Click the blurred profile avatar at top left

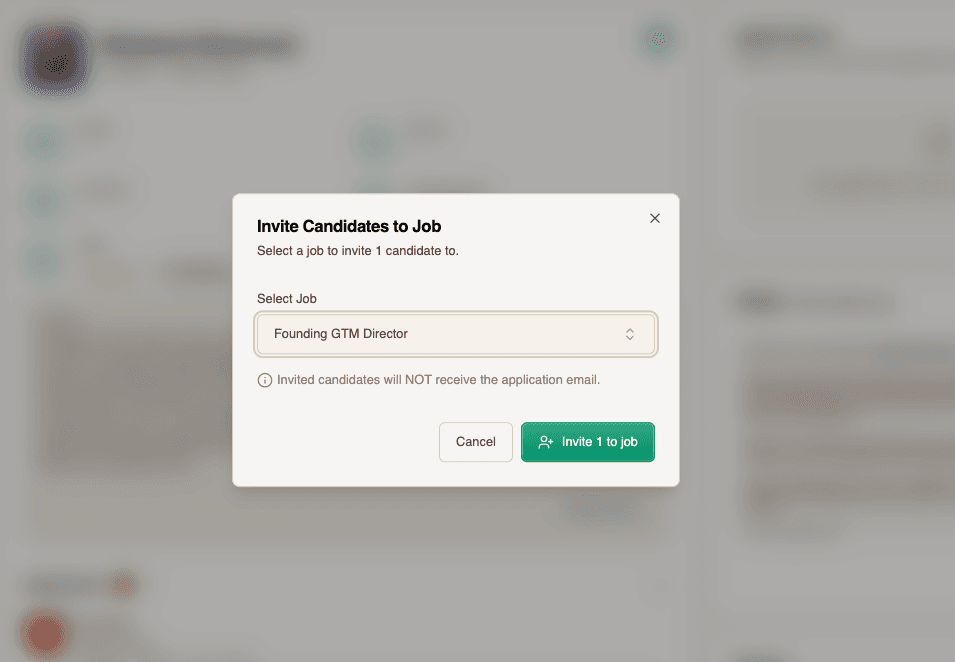tap(56, 61)
